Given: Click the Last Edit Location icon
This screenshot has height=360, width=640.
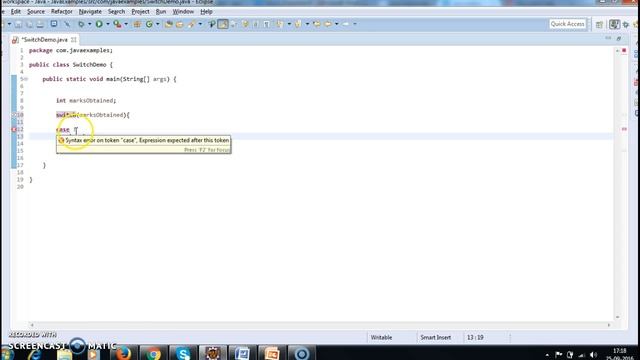Looking at the screenshot, I should [x=317, y=24].
